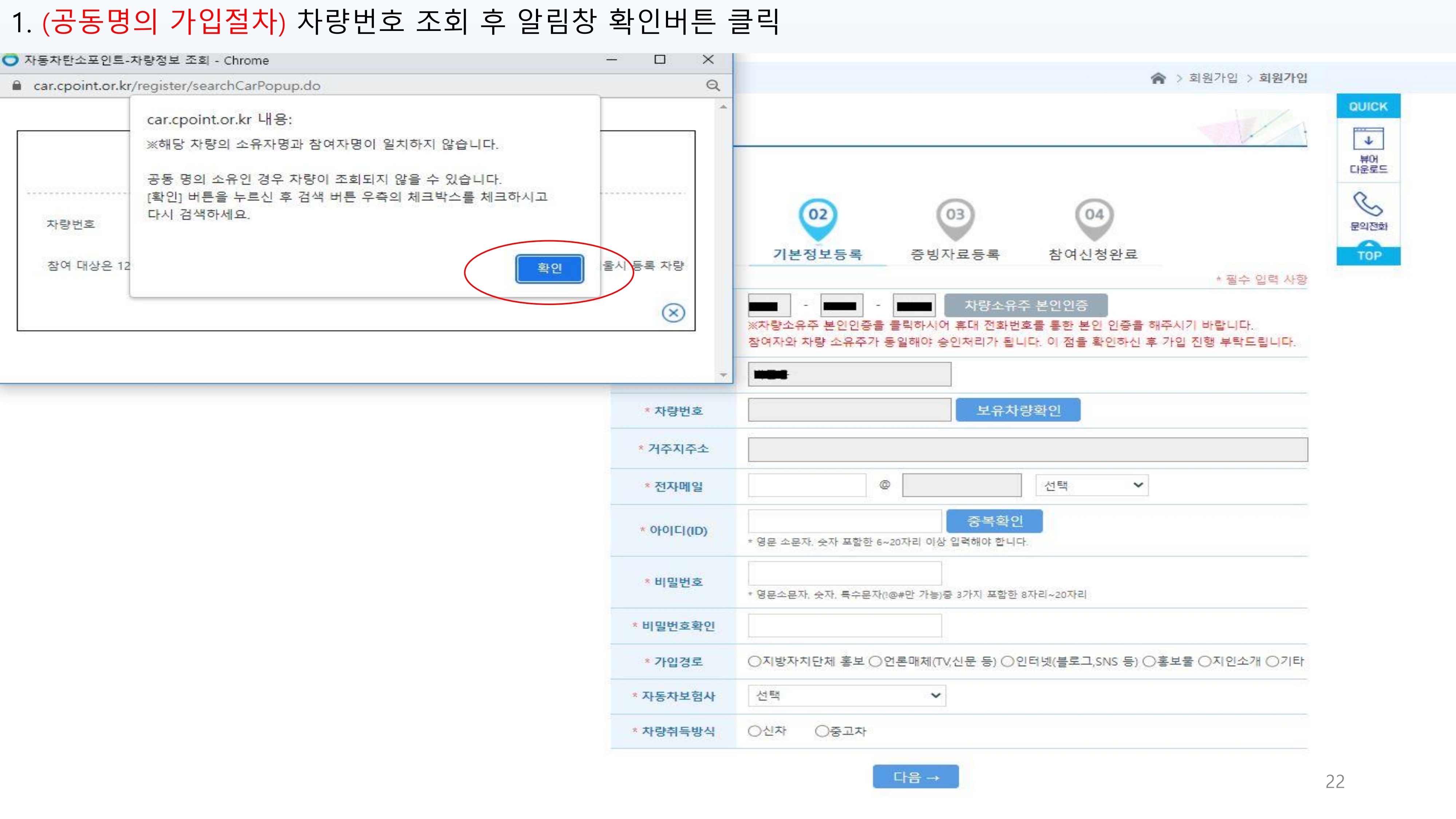1456x819 pixels.
Task: Click the viewer download icon in Quick panel
Action: [x=1368, y=139]
